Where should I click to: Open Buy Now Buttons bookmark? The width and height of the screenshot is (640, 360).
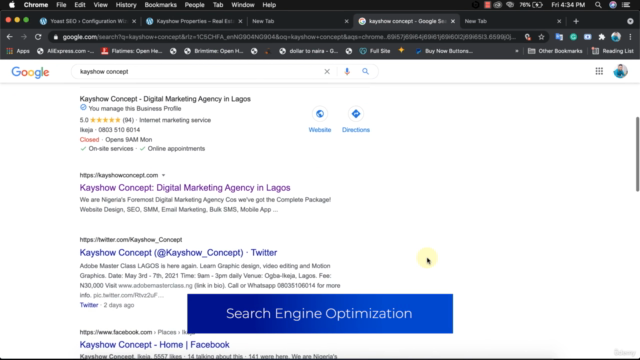pyautogui.click(x=444, y=51)
